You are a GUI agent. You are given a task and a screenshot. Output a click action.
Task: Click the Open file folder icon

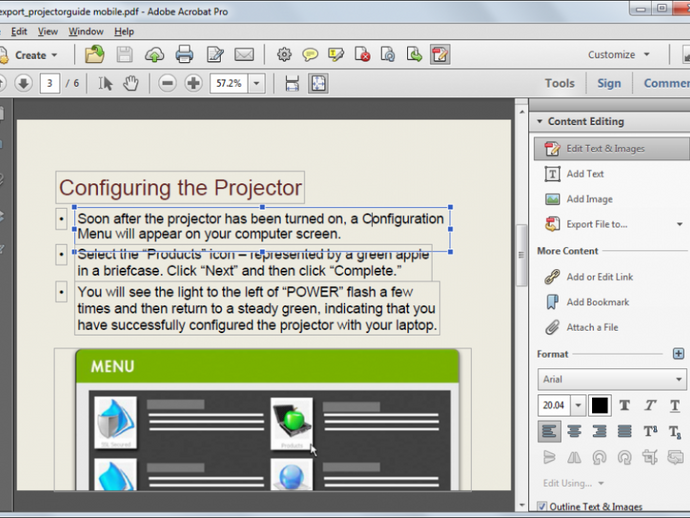(x=94, y=55)
